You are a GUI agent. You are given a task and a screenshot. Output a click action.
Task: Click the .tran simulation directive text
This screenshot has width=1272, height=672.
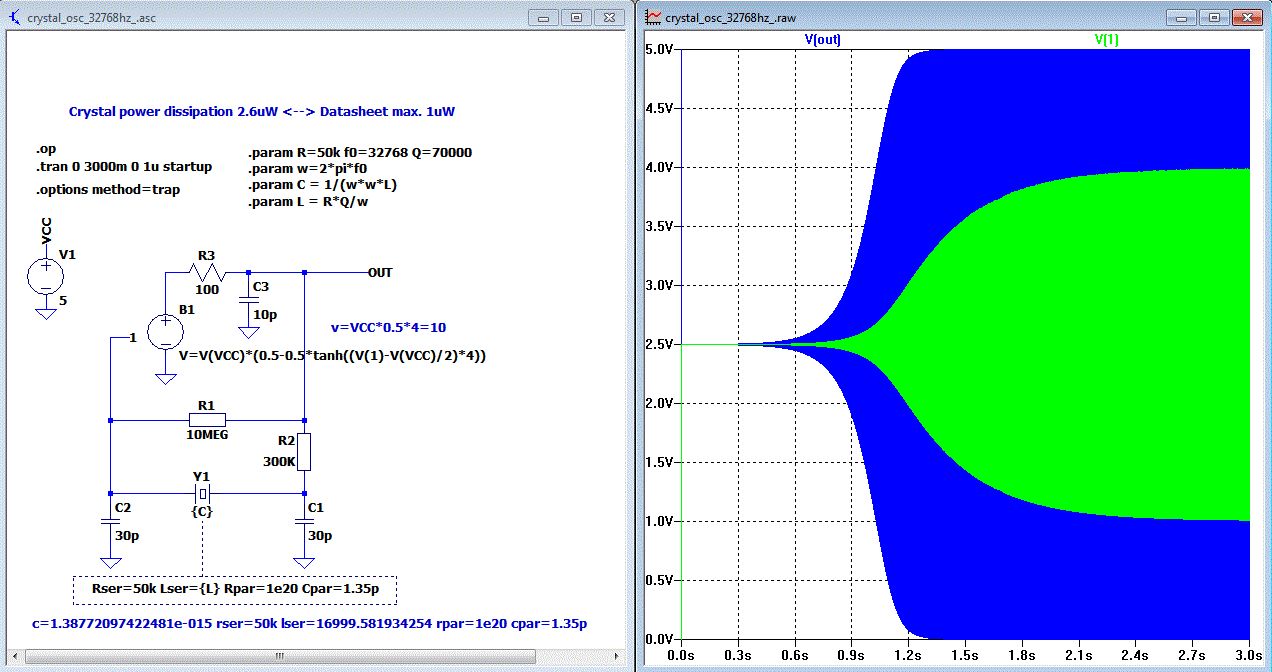pos(124,167)
